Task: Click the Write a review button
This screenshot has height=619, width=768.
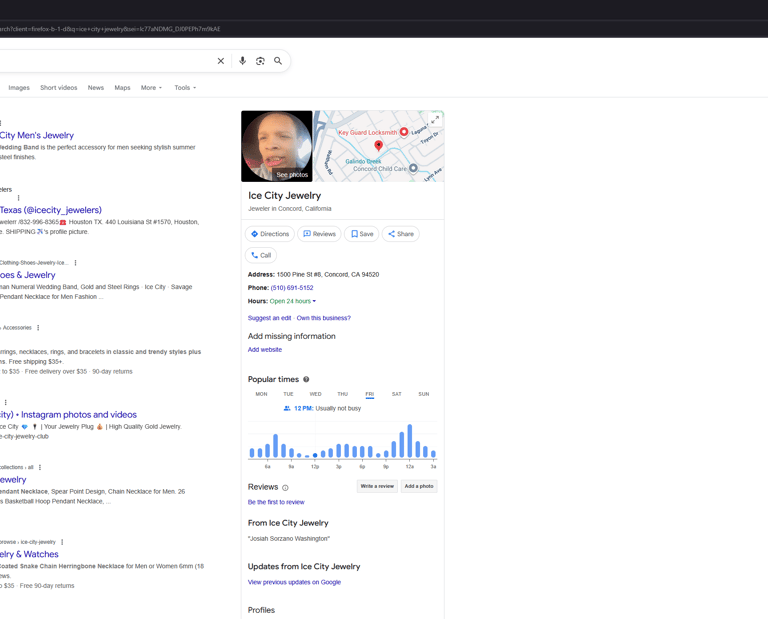Action: click(377, 486)
